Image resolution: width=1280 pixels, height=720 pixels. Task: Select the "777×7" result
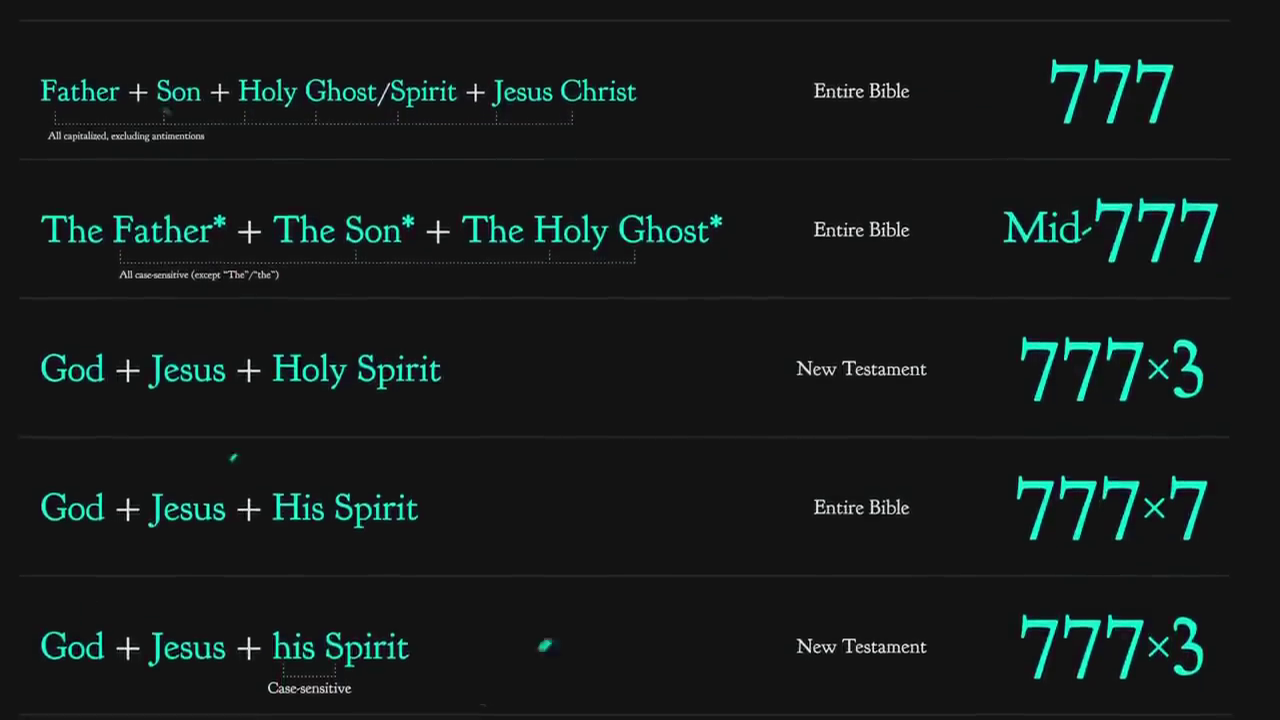(x=1110, y=509)
